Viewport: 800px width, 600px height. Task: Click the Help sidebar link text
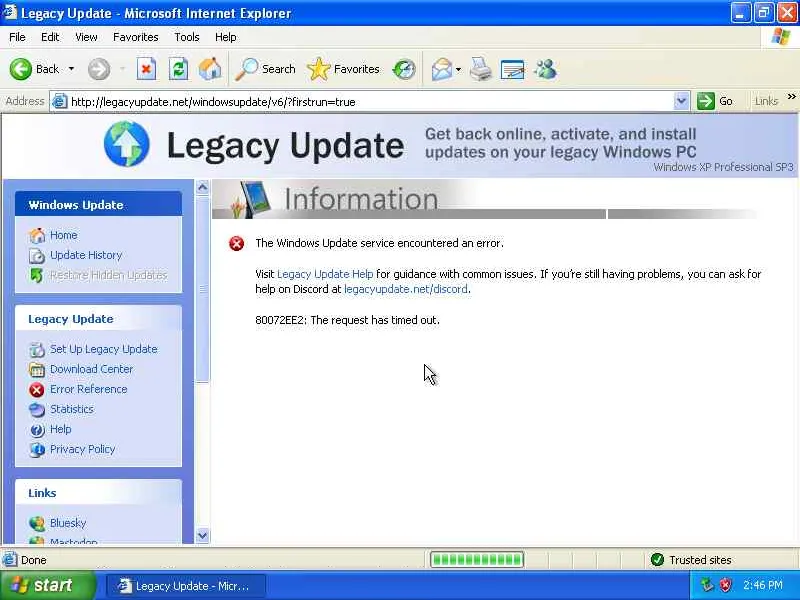pyautogui.click(x=61, y=430)
